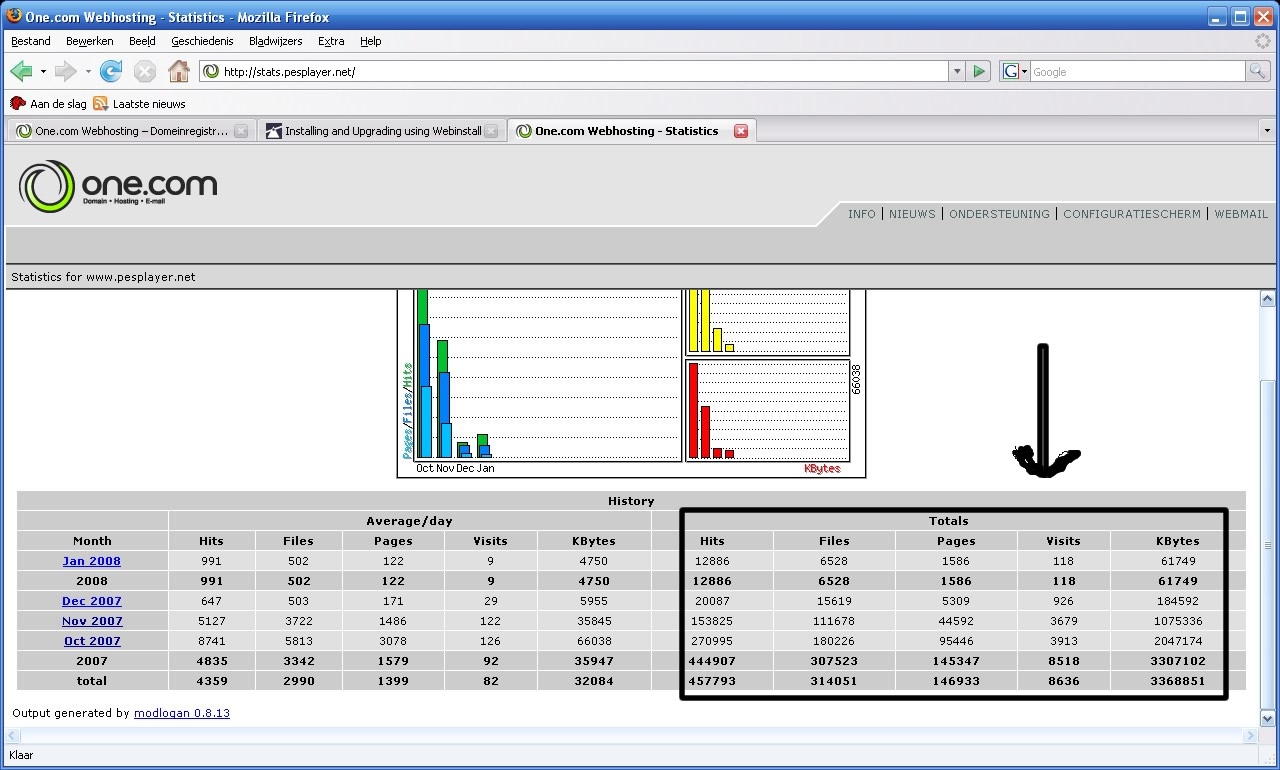This screenshot has width=1280, height=770.
Task: Open the Nov 2007 statistics link
Action: click(x=92, y=621)
